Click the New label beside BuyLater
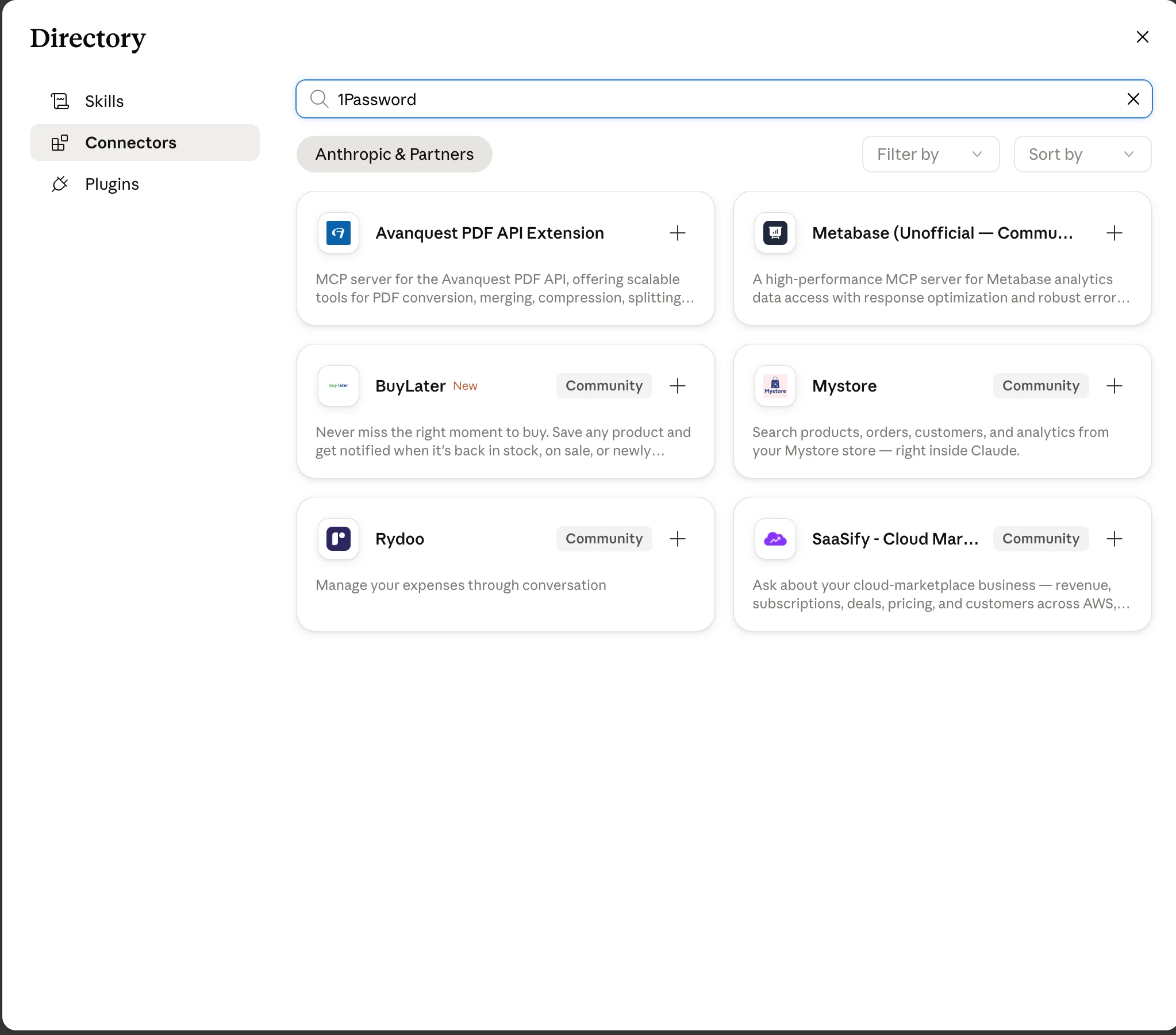The height and width of the screenshot is (1035, 1176). (x=465, y=386)
